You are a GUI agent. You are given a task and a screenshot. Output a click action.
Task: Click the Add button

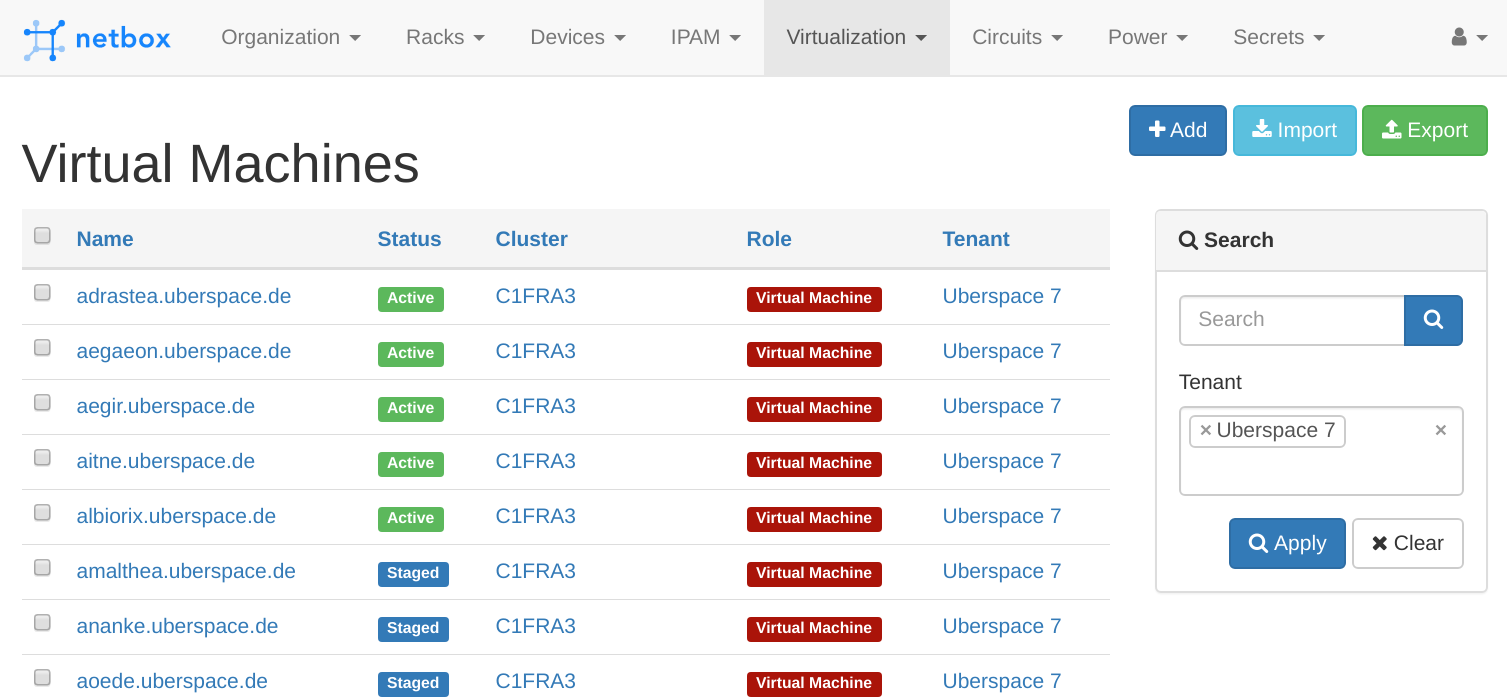tap(1178, 130)
